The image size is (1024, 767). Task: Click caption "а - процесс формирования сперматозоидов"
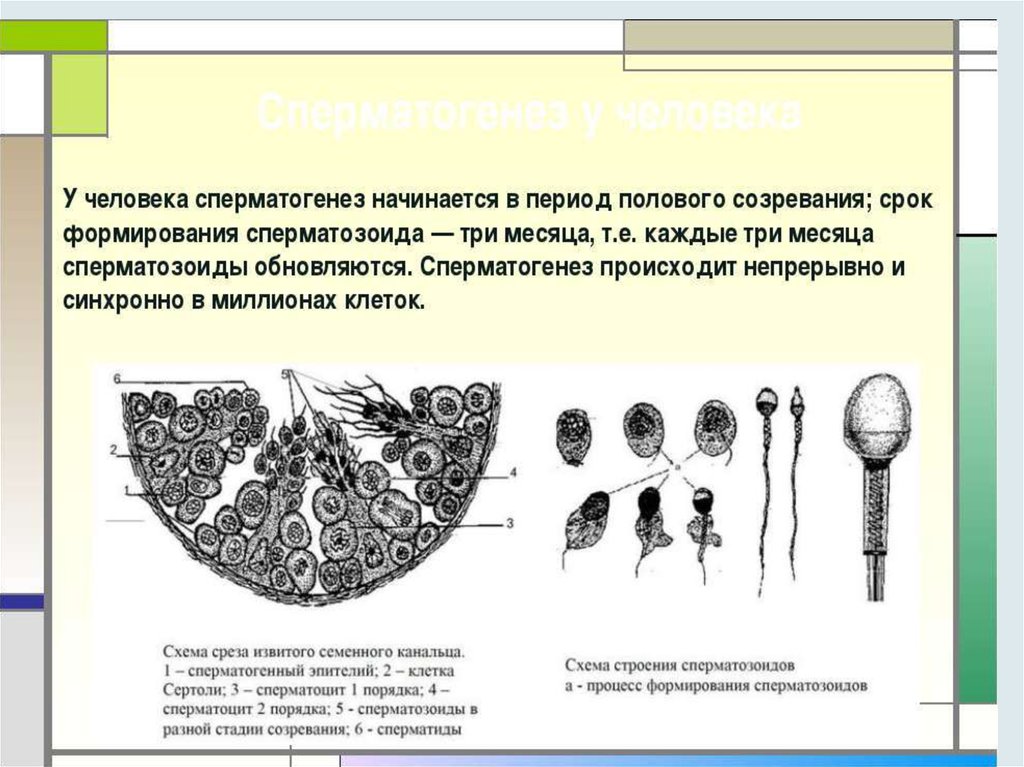point(716,686)
